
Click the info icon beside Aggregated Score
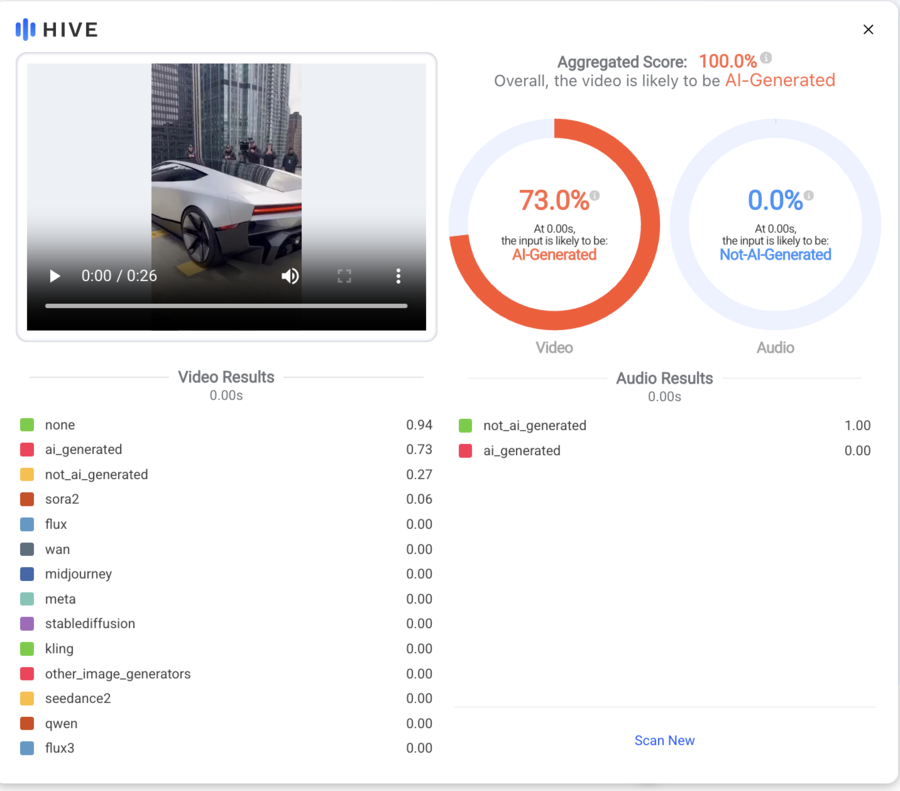766,57
